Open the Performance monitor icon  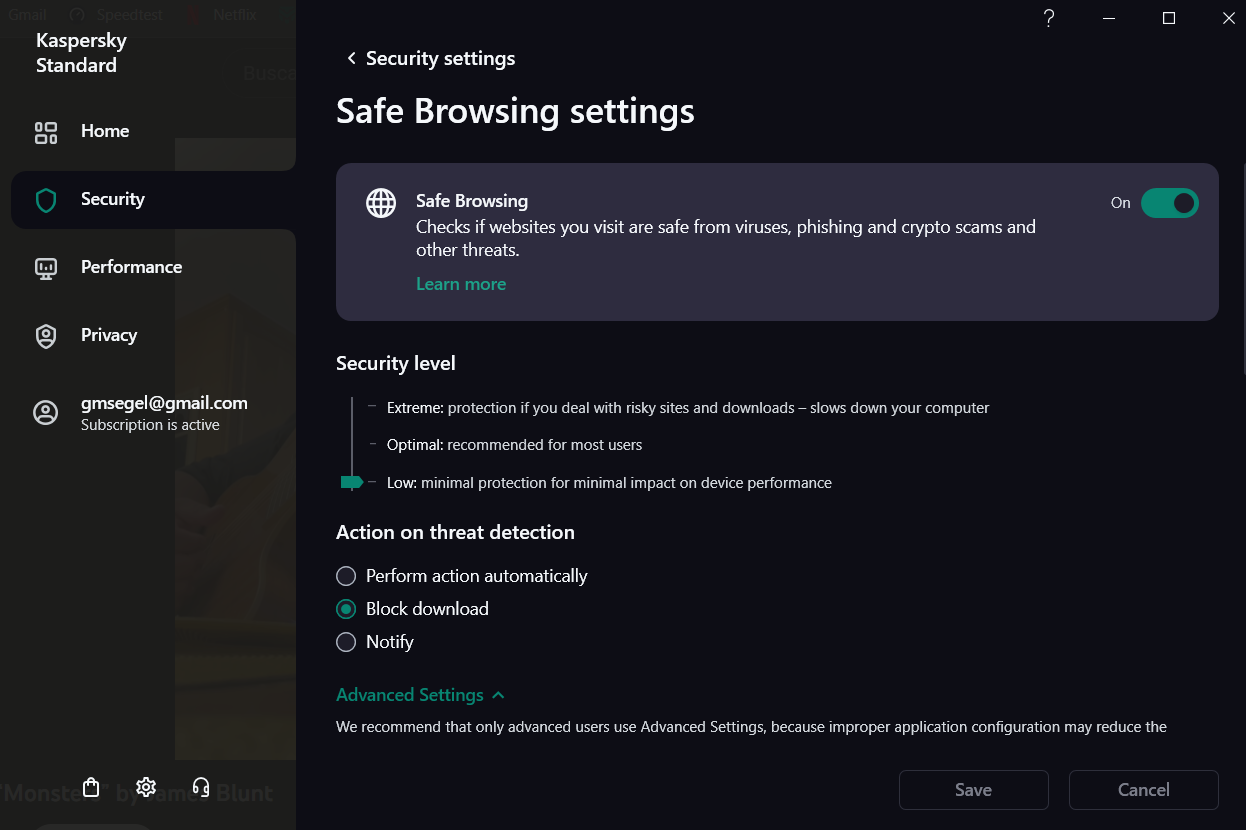tap(46, 268)
